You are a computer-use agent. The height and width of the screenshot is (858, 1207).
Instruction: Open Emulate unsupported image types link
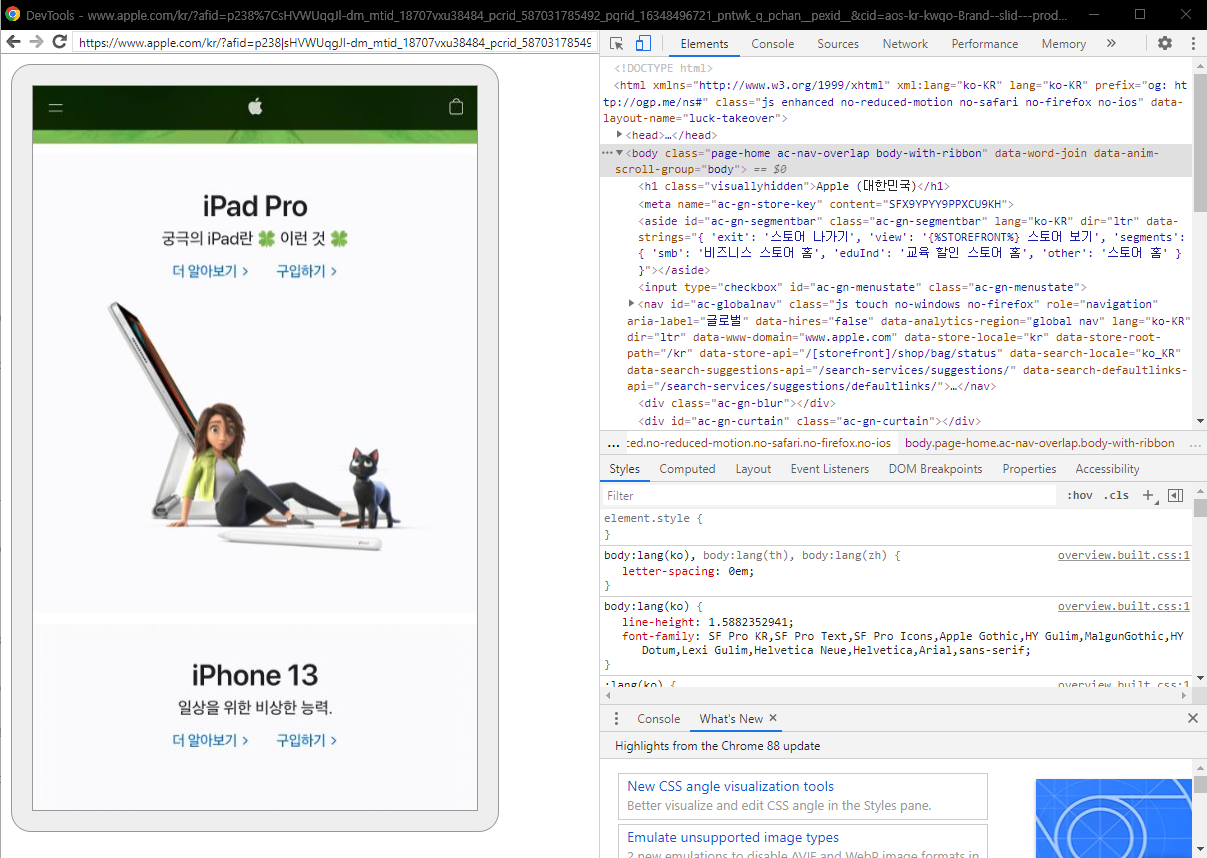pos(733,837)
